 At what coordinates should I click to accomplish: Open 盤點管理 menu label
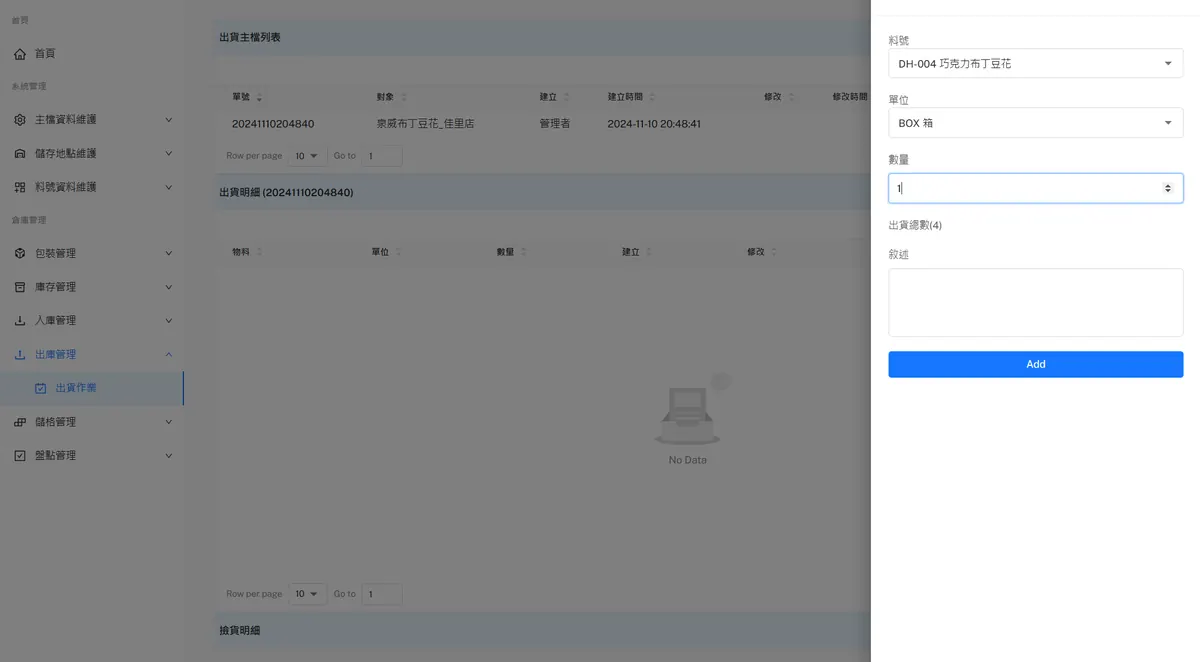56,456
